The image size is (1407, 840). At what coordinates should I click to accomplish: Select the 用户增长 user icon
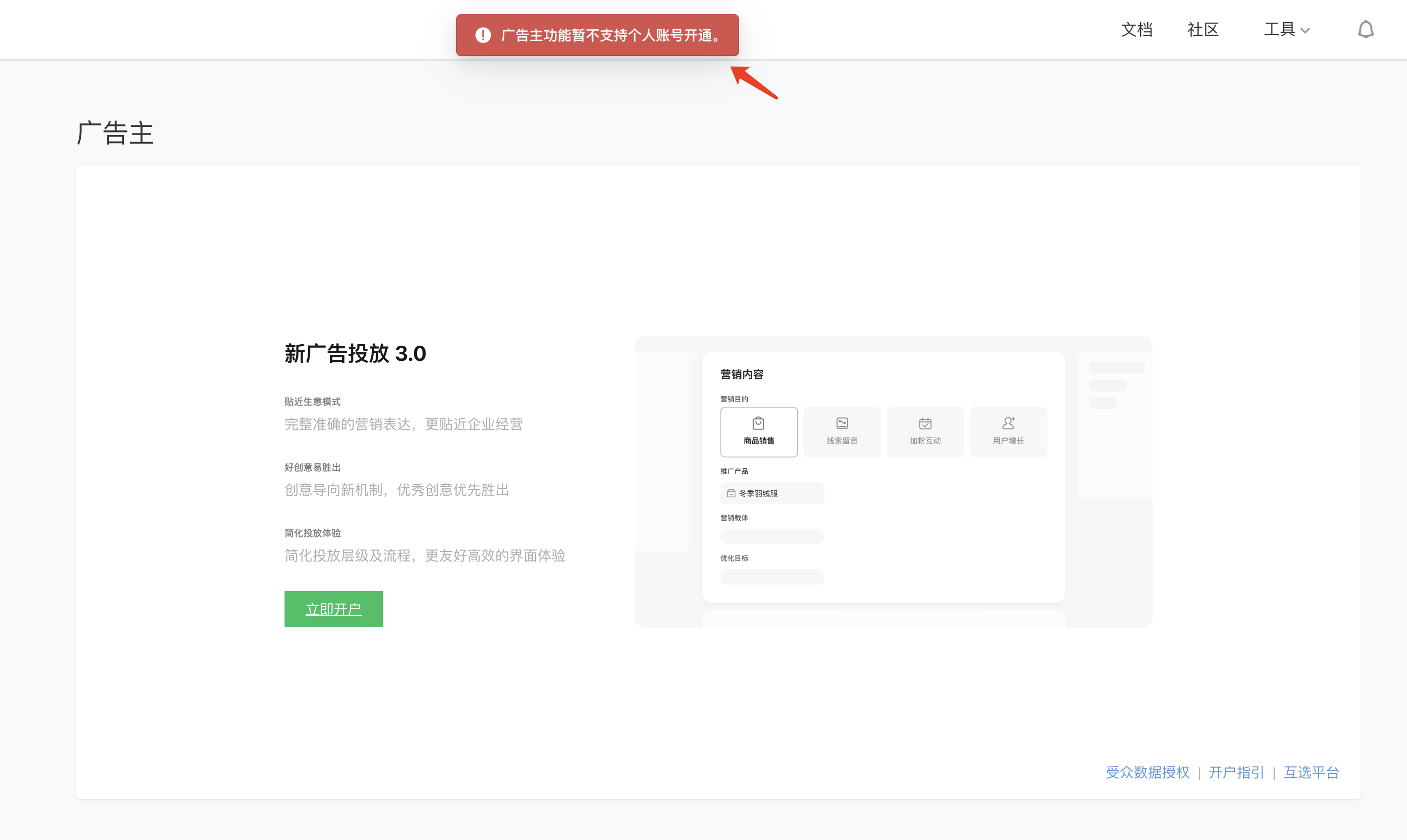[x=1008, y=424]
